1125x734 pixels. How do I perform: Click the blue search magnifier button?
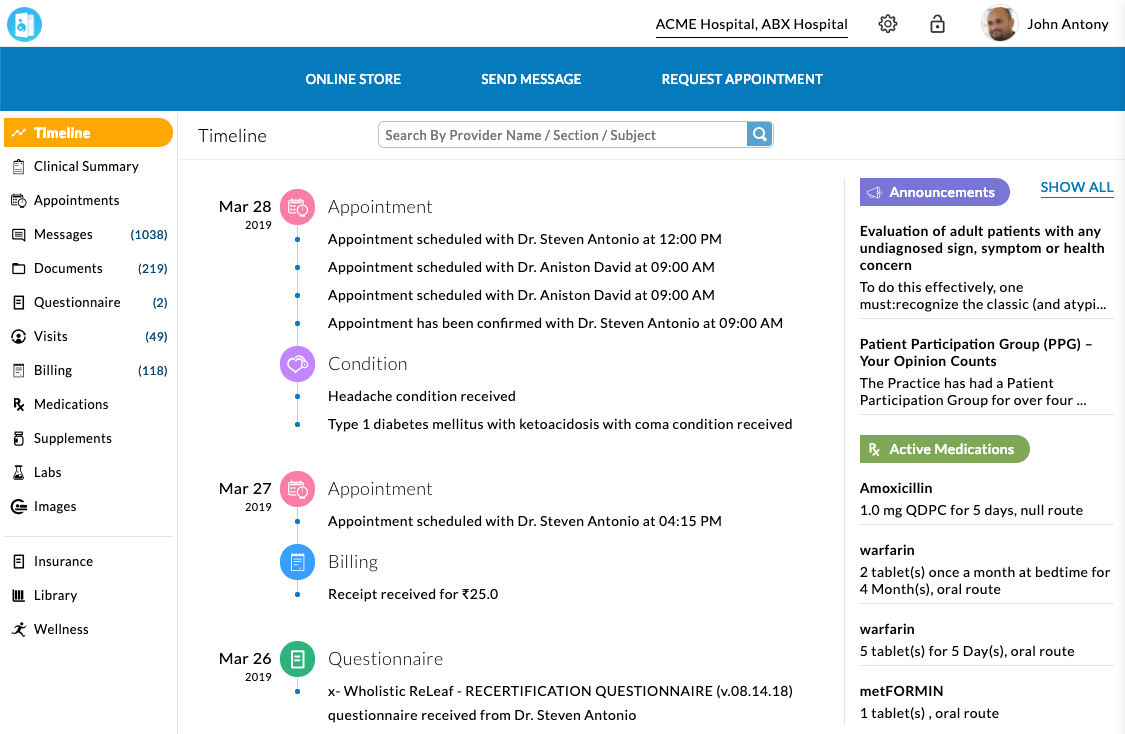point(759,134)
